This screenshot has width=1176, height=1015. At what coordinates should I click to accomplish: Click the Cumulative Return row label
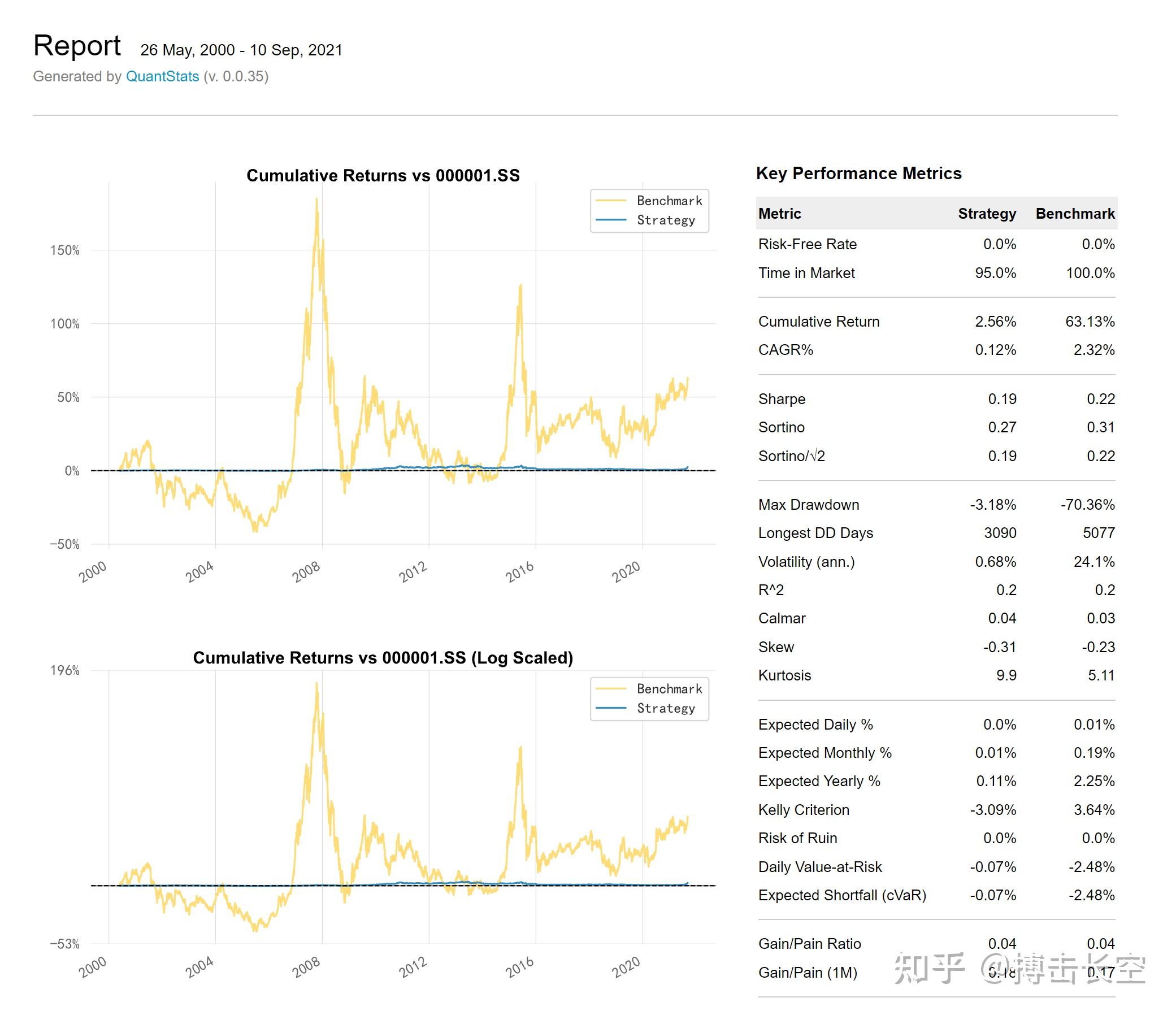(818, 322)
